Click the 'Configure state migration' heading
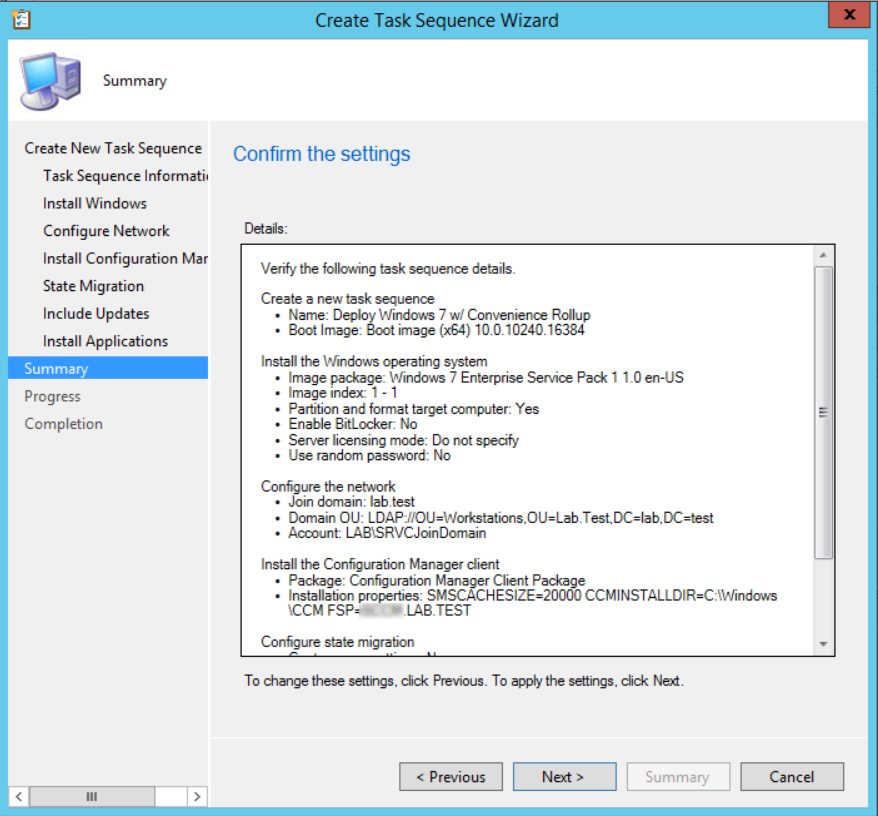 [338, 642]
